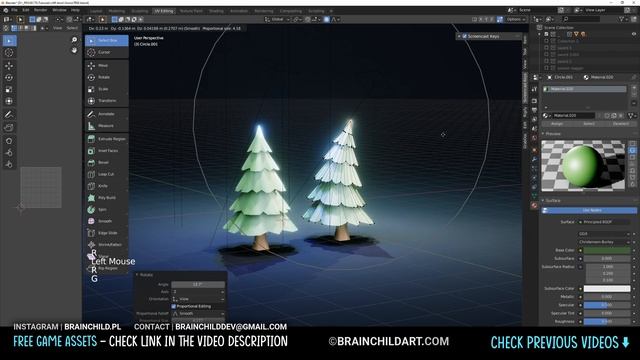This screenshot has width=640, height=360.
Task: Open the Render menu
Action: (40, 10)
